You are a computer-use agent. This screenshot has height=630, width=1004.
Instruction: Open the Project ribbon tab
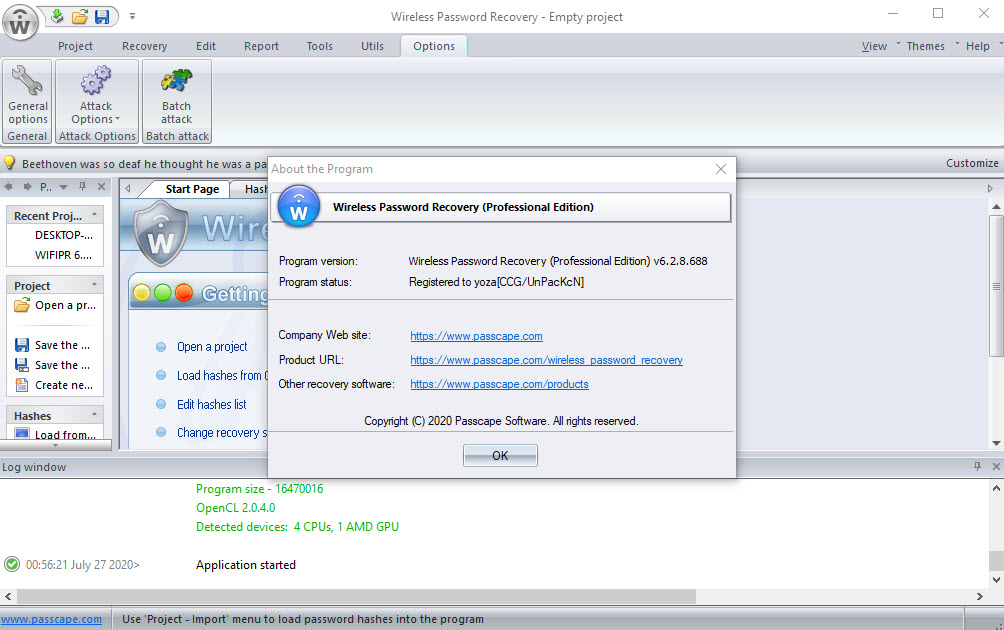coord(76,46)
